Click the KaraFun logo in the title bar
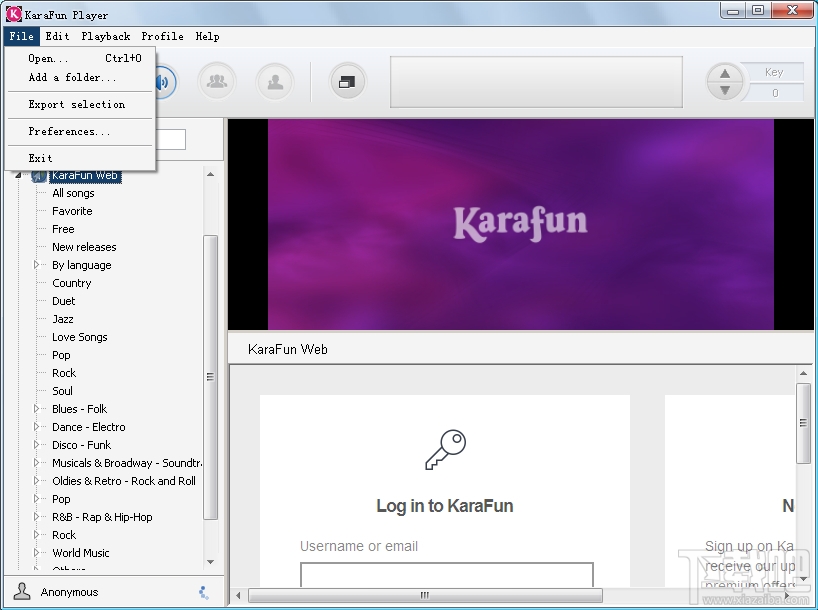818x610 pixels. click(13, 13)
